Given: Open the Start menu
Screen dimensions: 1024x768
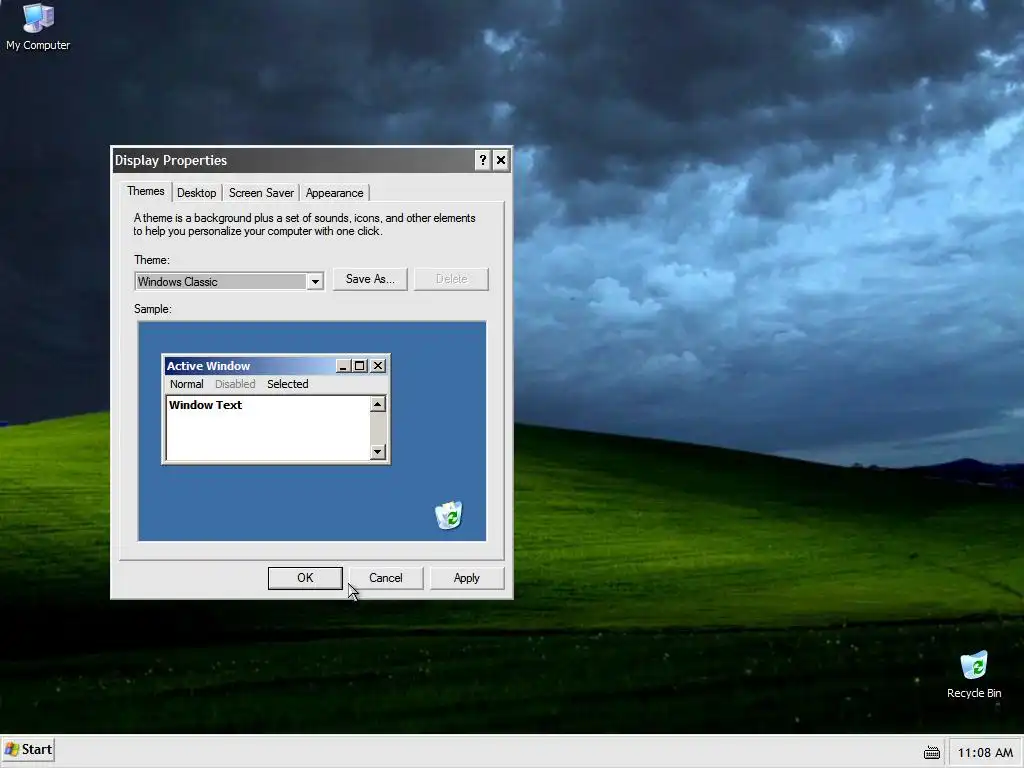Looking at the screenshot, I should [28, 749].
